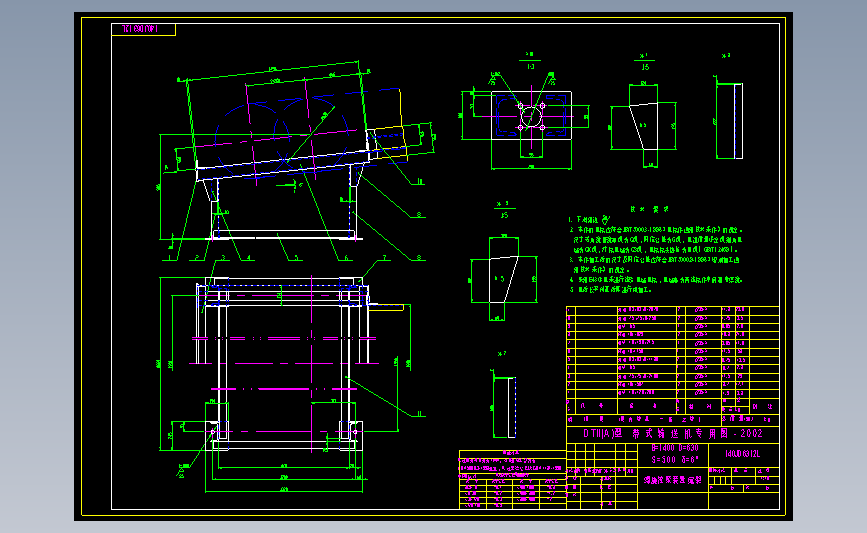Select the title text ending in "2002"

tap(673, 434)
